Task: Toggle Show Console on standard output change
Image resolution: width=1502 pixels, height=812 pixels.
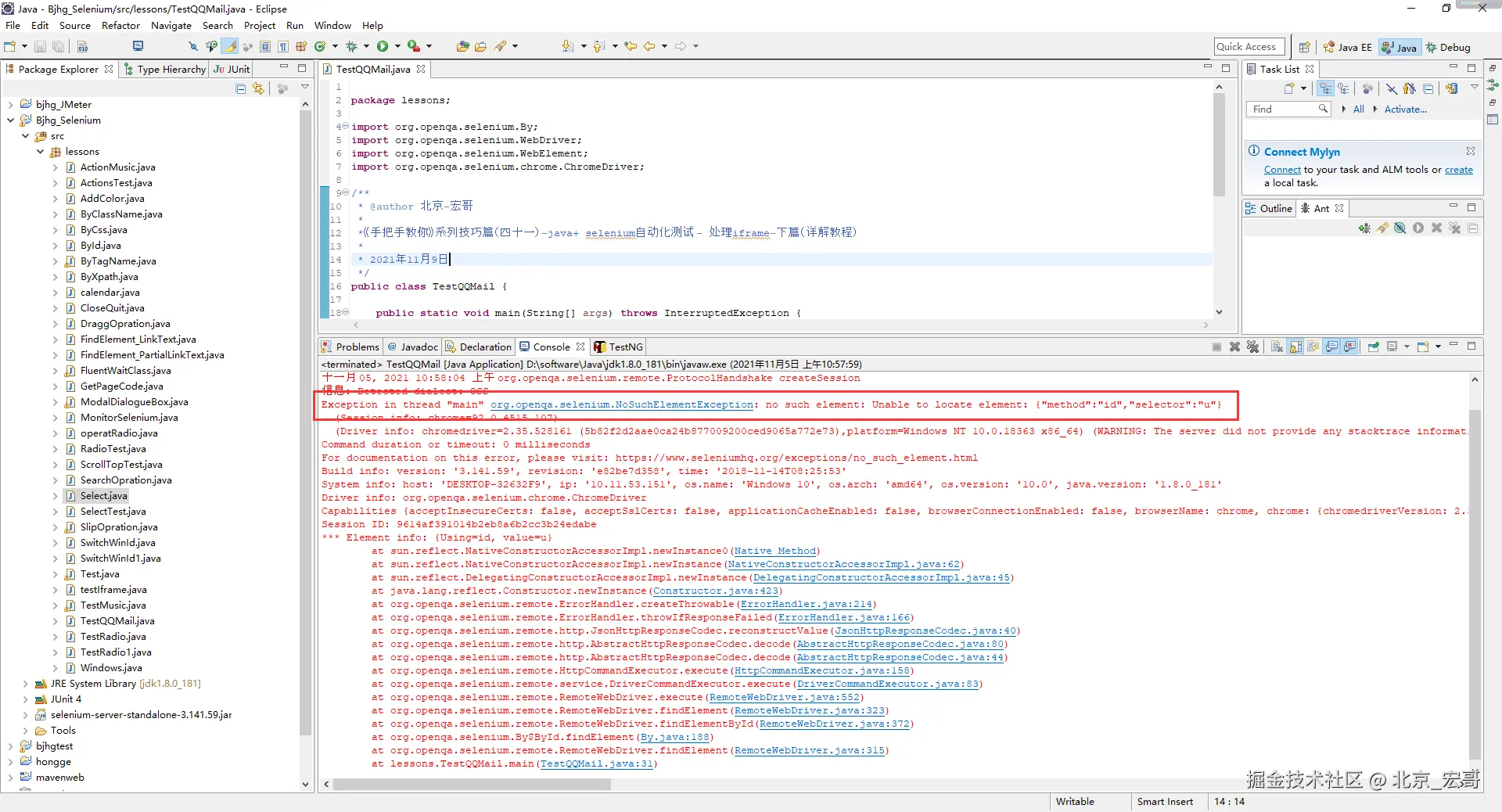Action: tap(1331, 347)
